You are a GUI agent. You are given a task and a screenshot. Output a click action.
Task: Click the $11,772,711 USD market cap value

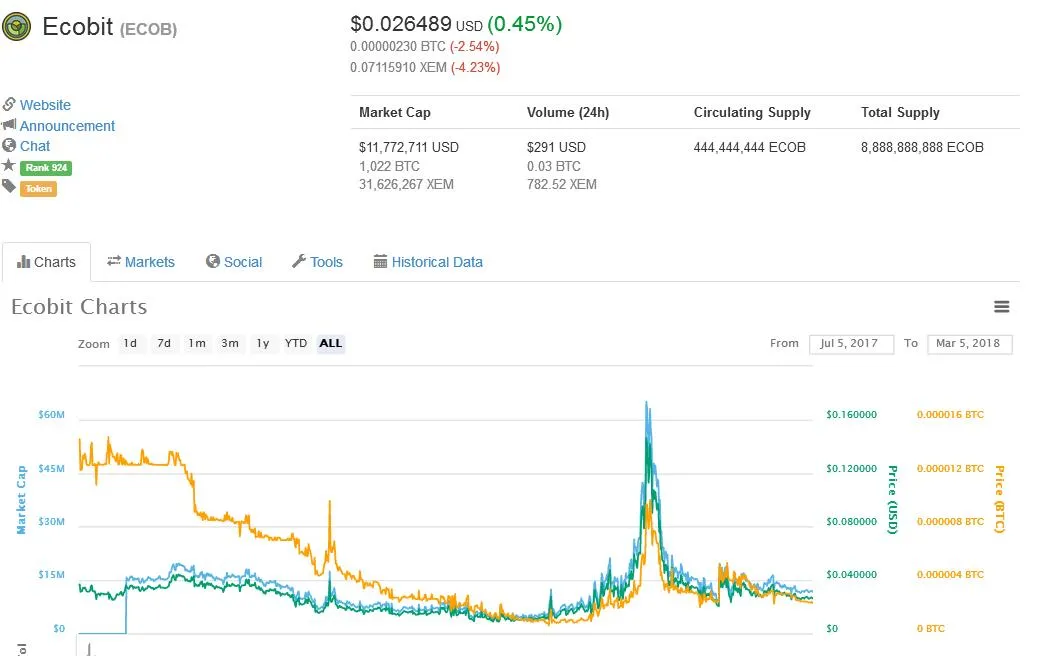point(408,147)
